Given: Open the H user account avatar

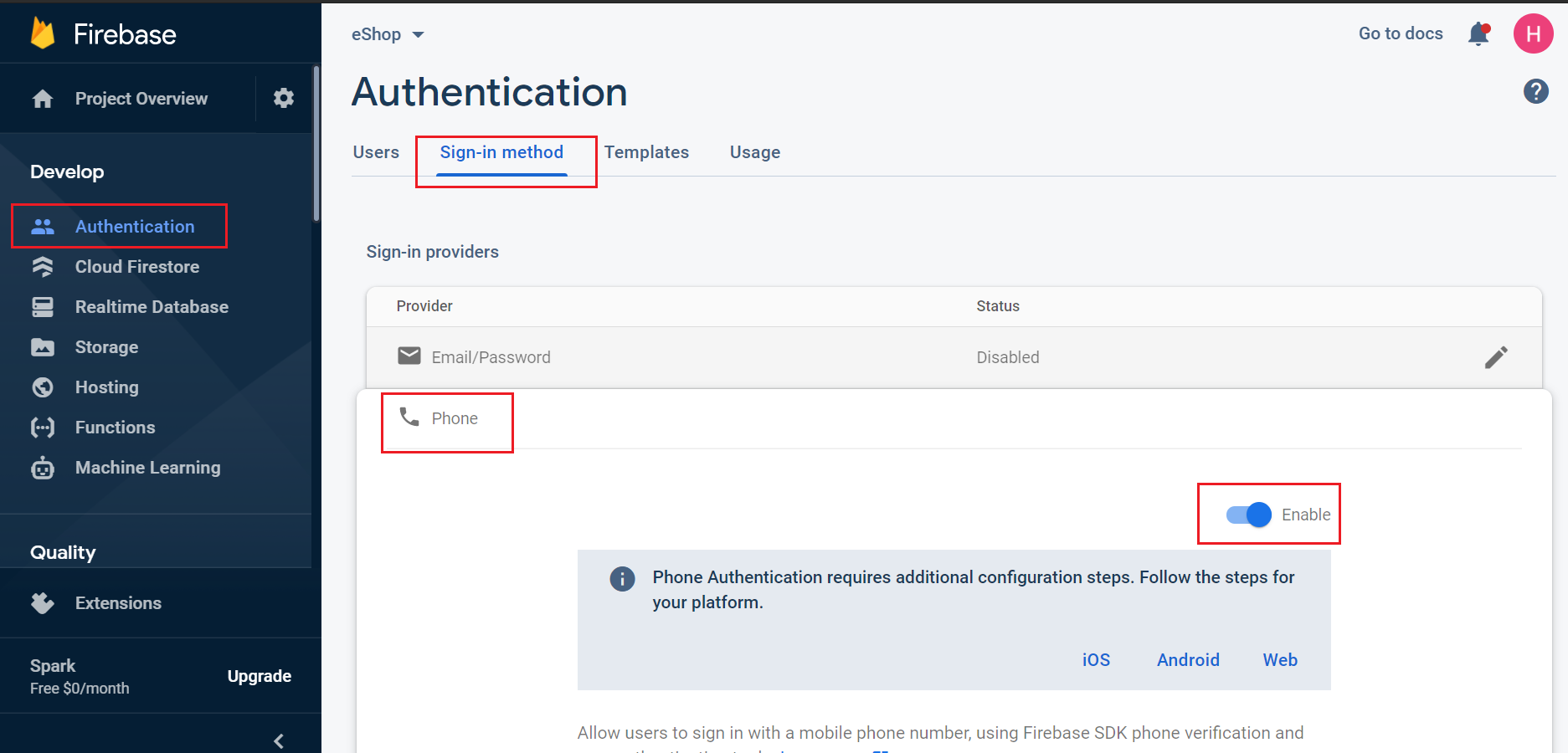Looking at the screenshot, I should [1533, 33].
